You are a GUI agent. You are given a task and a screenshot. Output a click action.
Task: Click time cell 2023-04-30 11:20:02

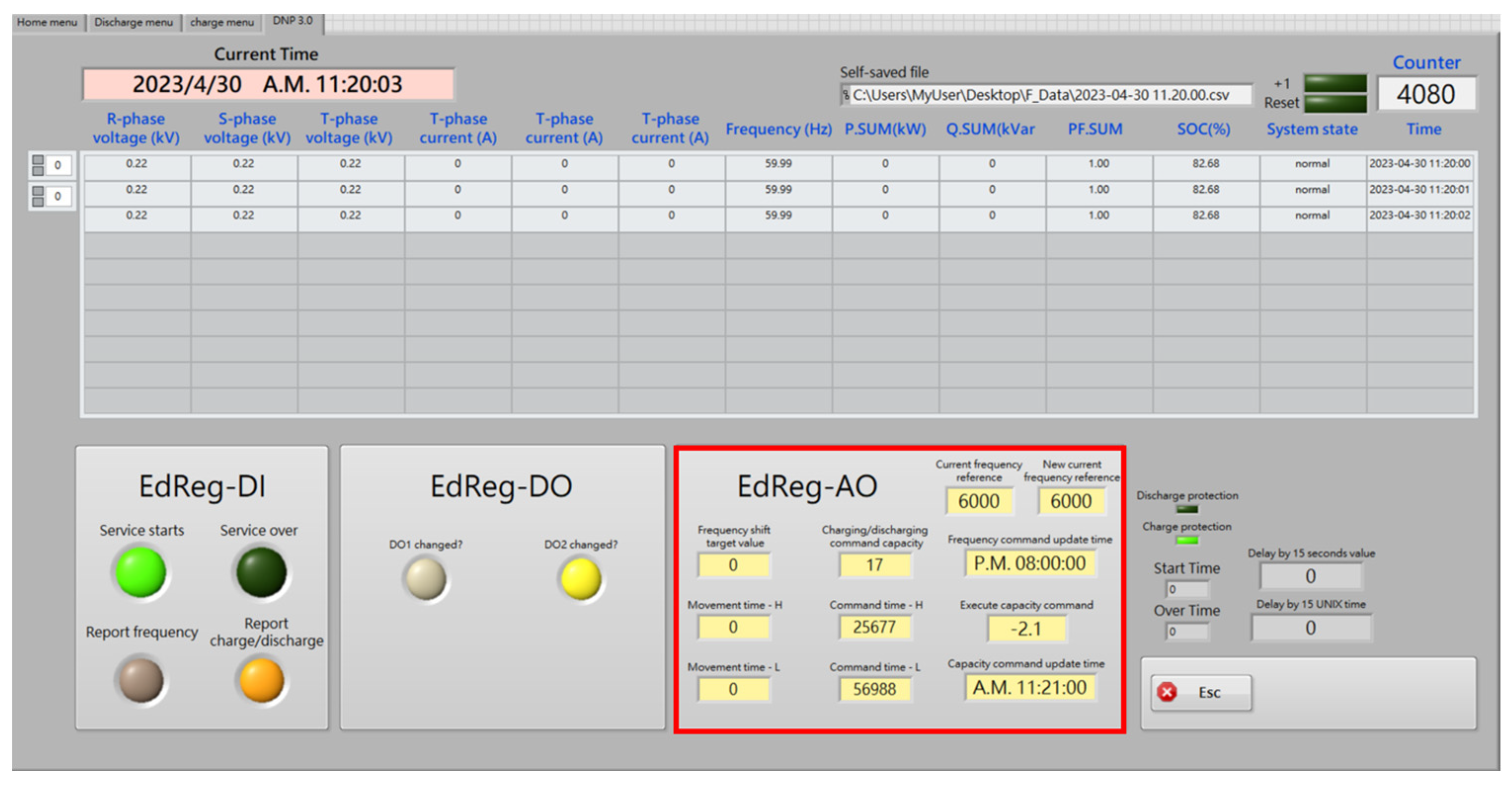[1419, 215]
